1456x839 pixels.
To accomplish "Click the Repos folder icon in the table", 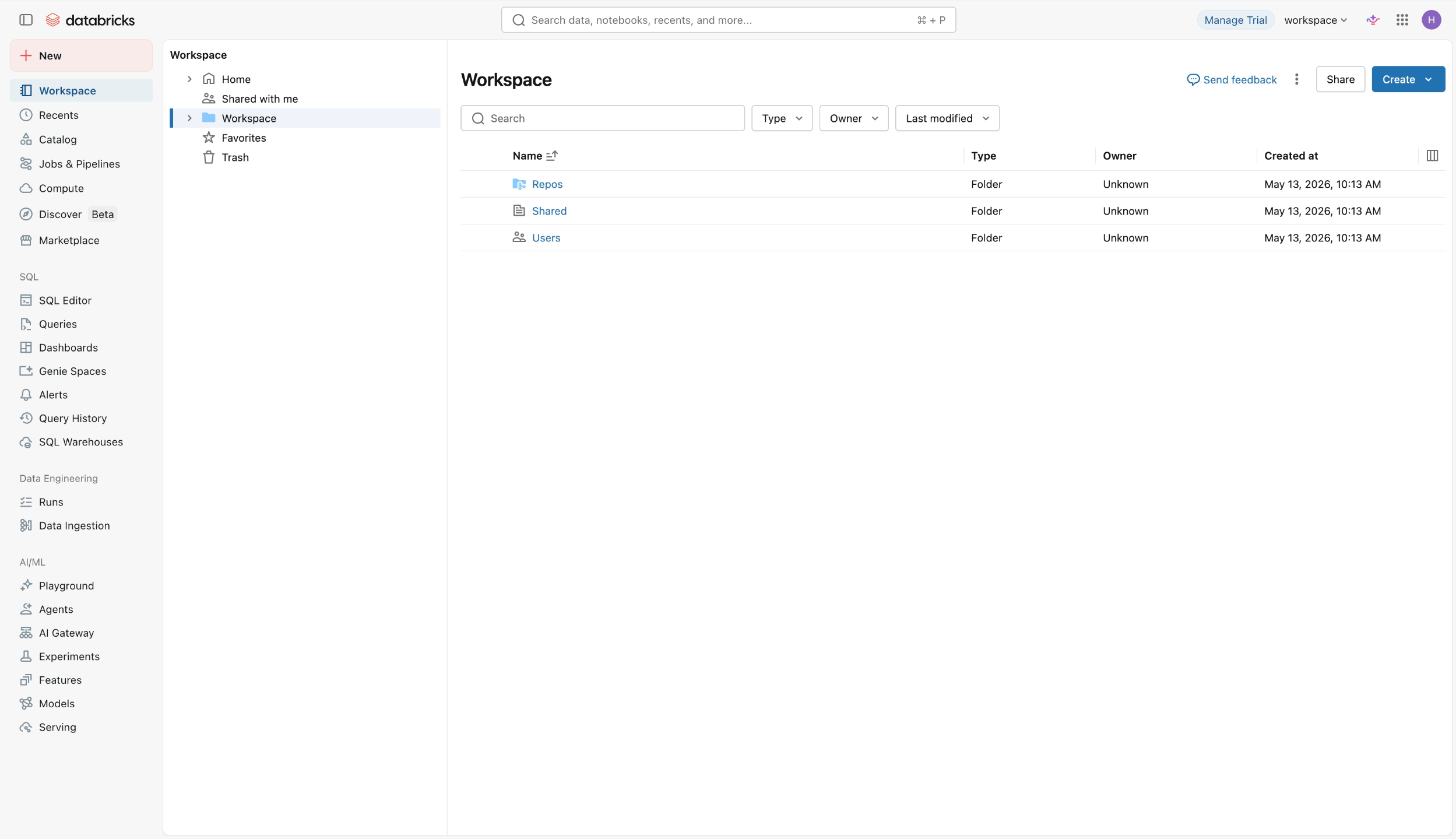I will click(519, 184).
